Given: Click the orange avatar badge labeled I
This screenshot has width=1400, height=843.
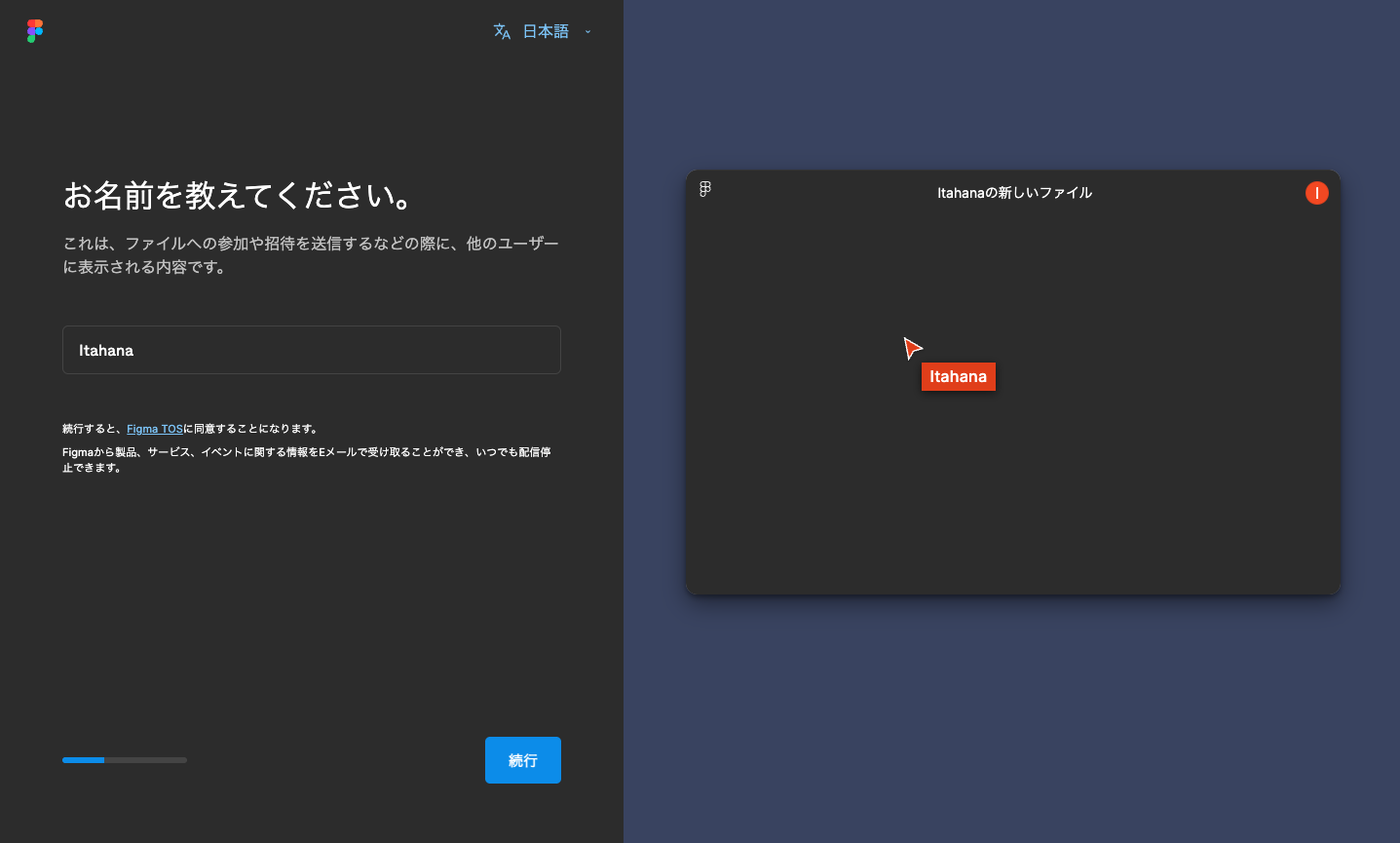Looking at the screenshot, I should coord(1316,192).
